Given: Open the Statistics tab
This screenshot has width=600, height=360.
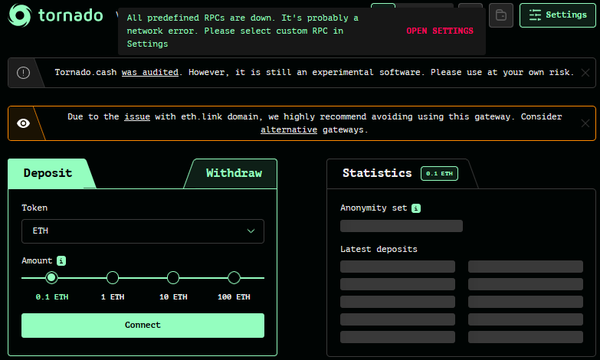Looking at the screenshot, I should (x=377, y=173).
